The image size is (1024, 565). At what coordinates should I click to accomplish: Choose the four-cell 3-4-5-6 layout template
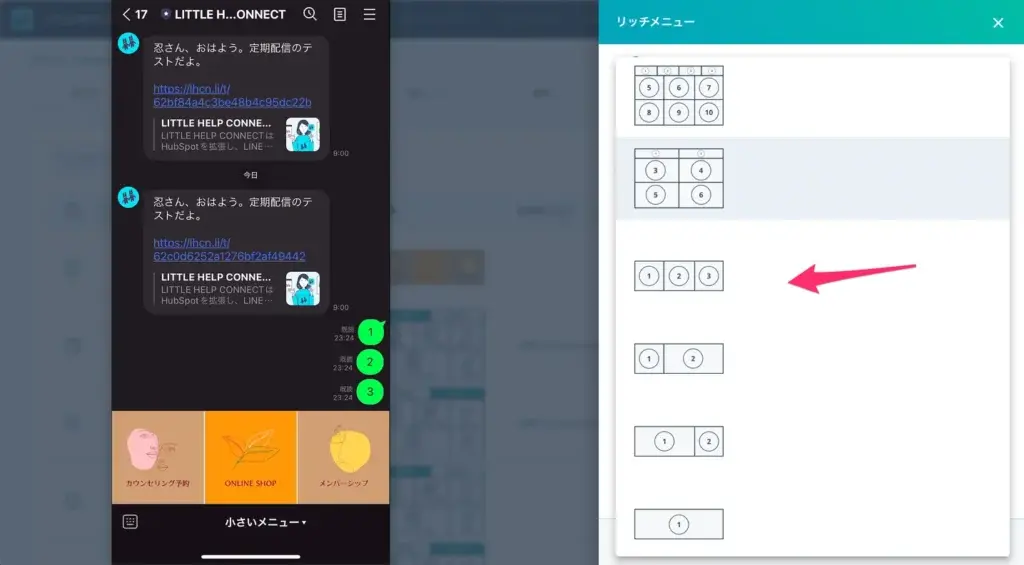678,178
